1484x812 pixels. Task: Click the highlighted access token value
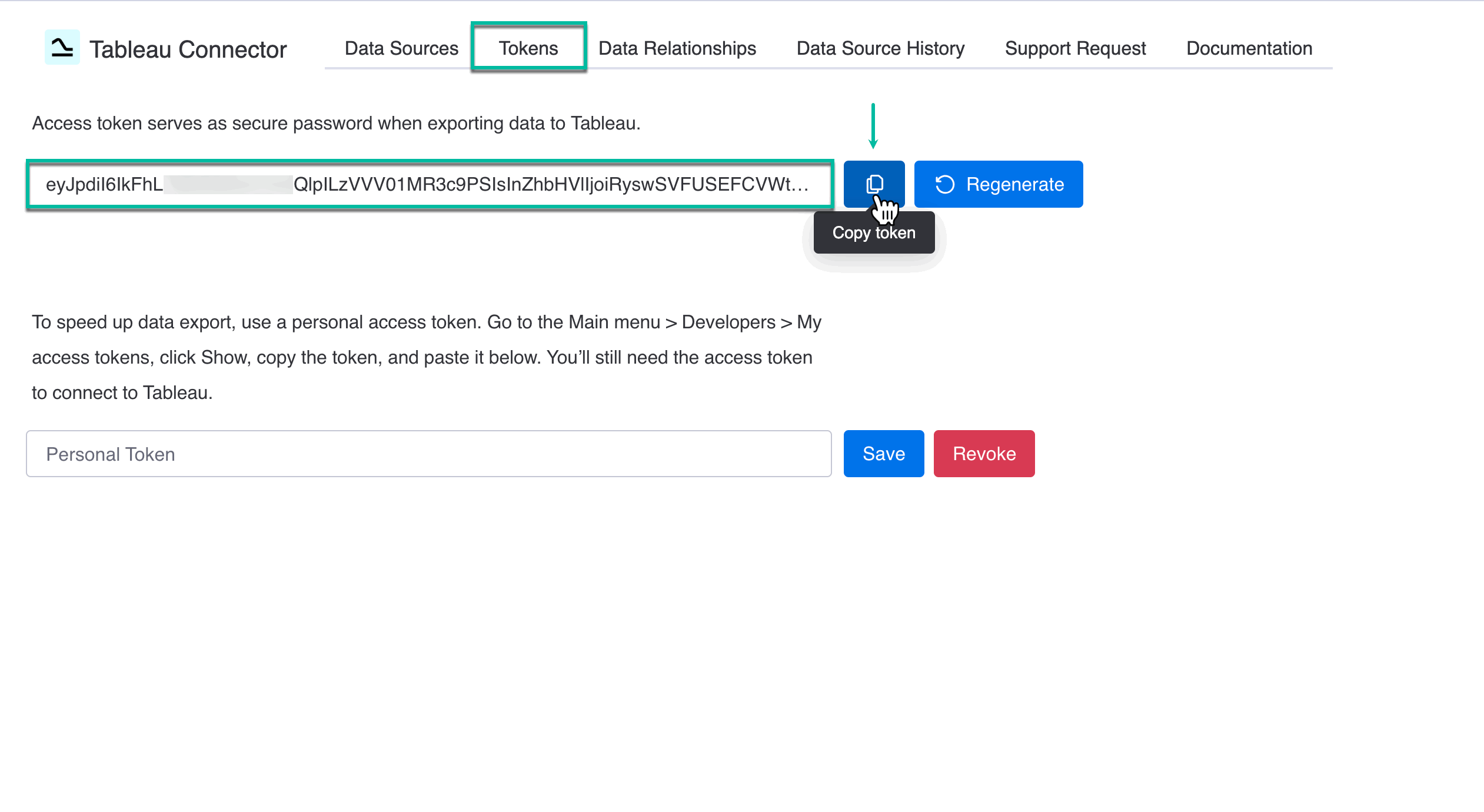(x=430, y=184)
